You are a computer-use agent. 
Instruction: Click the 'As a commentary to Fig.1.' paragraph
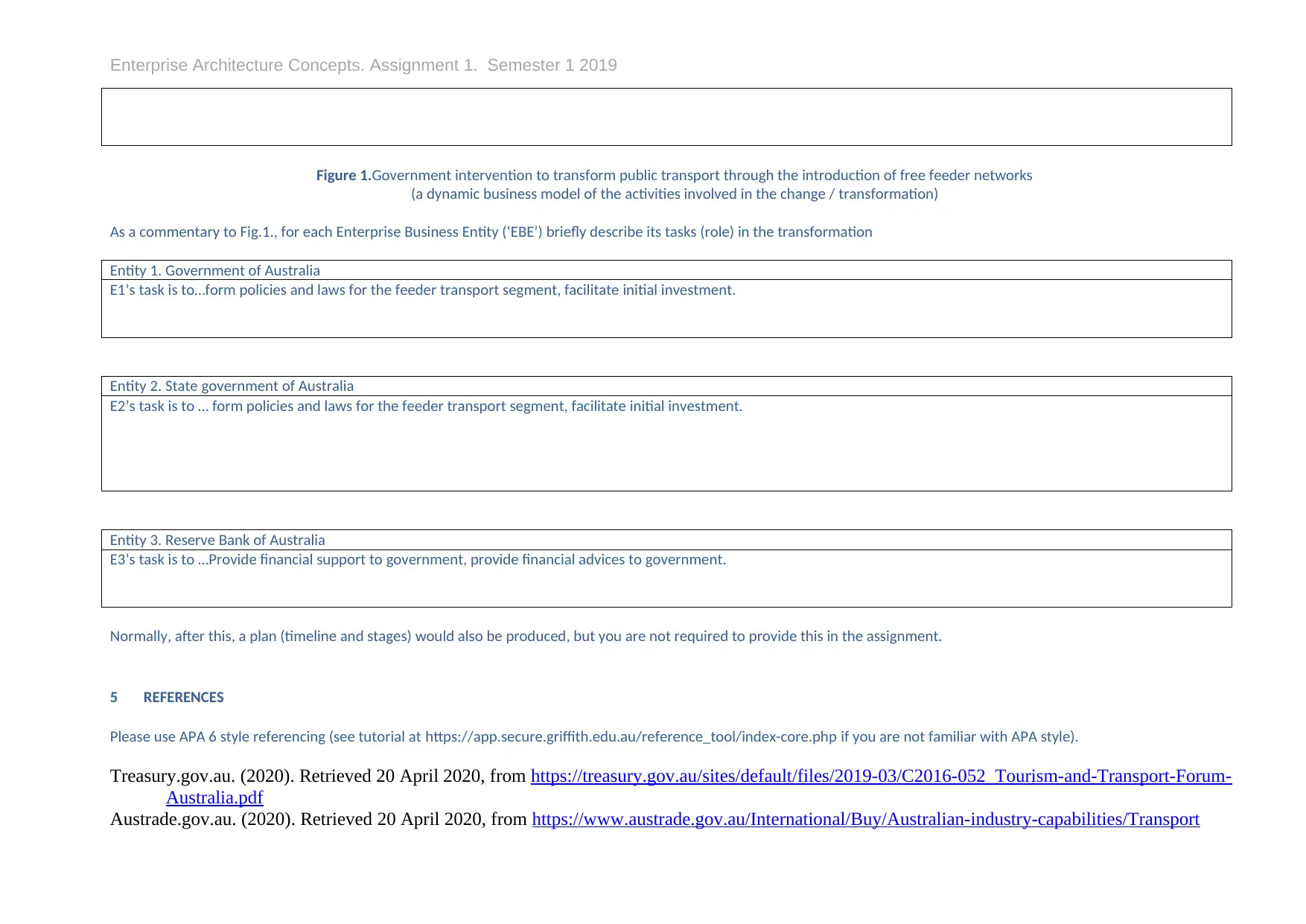point(491,232)
